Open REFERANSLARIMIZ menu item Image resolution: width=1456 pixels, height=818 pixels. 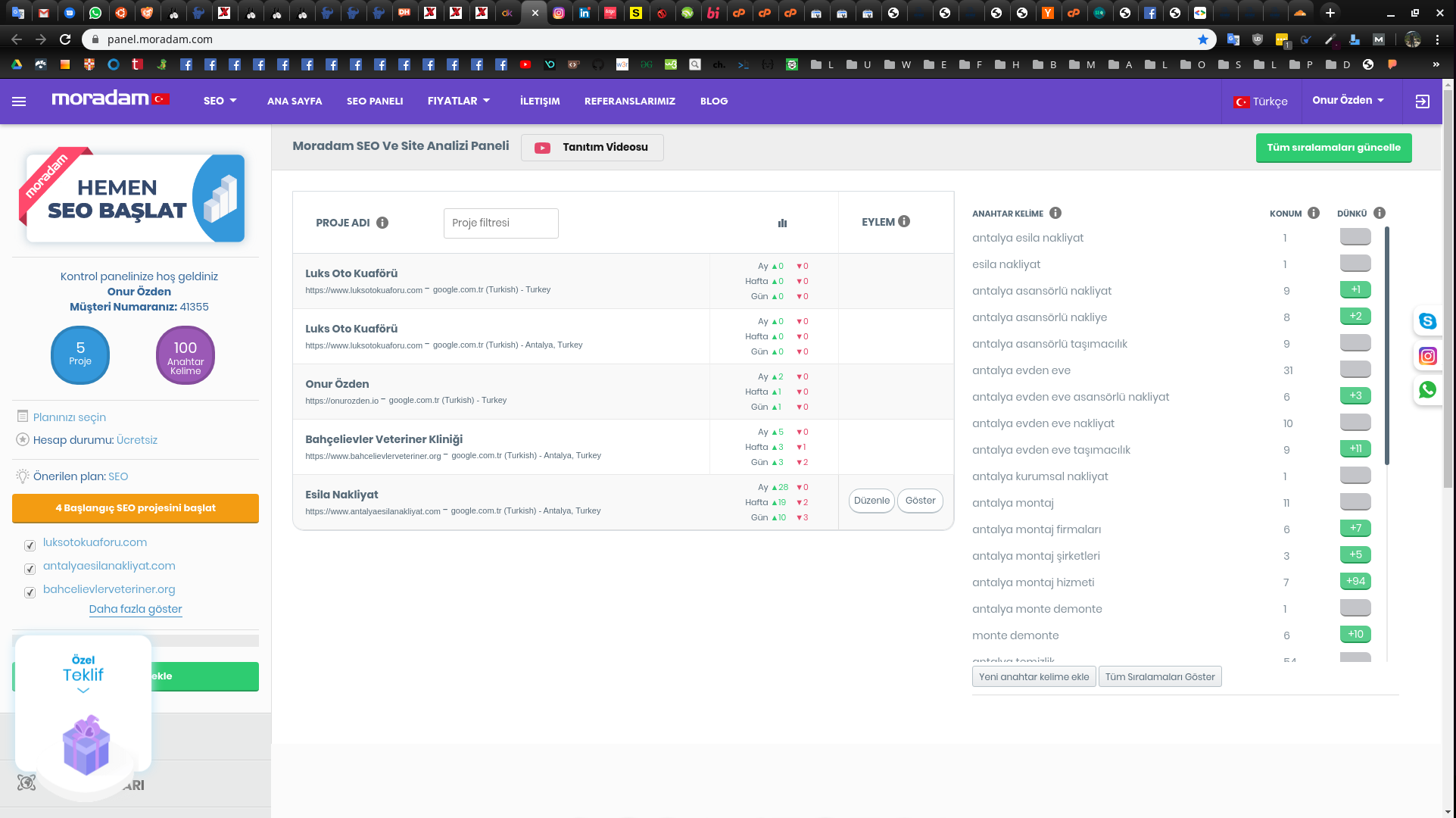(x=630, y=101)
